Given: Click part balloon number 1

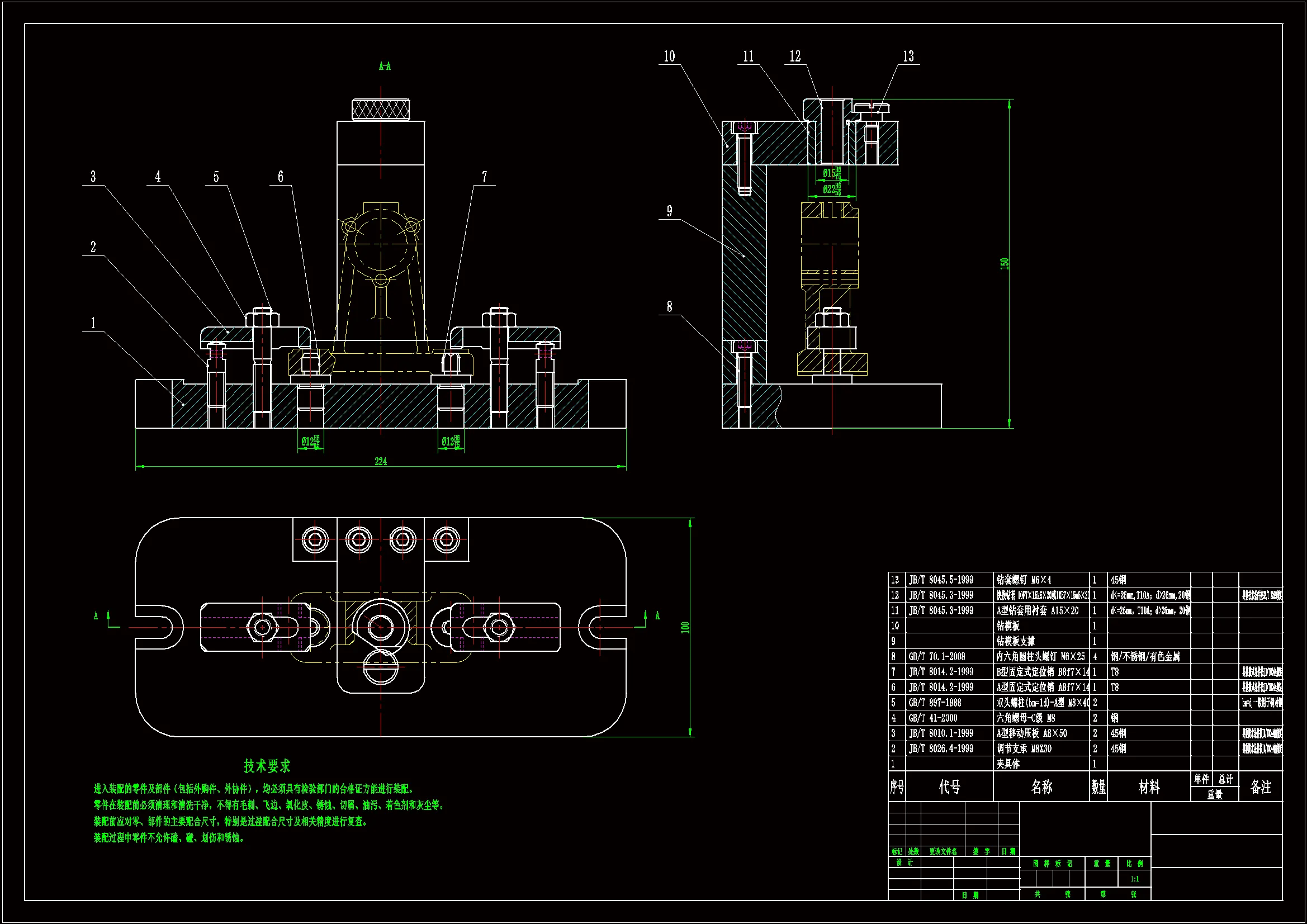Looking at the screenshot, I should coord(93,323).
